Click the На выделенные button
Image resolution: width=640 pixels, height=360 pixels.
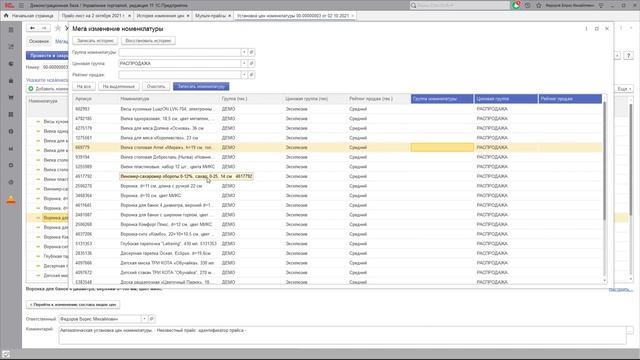tap(119, 87)
